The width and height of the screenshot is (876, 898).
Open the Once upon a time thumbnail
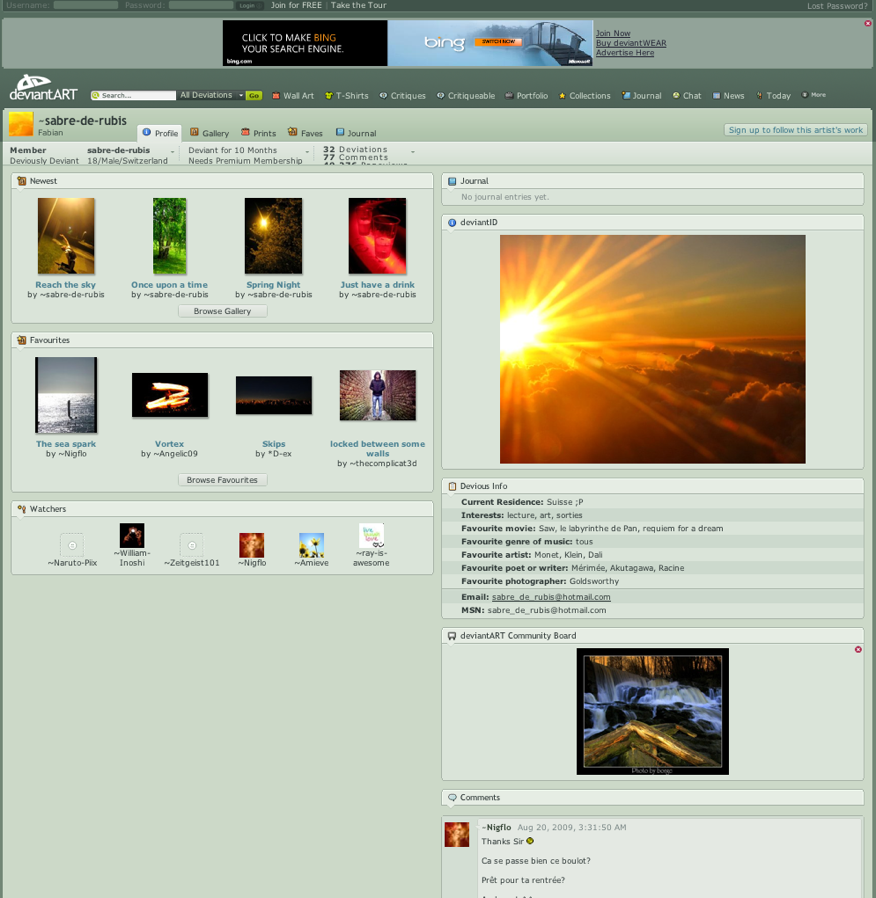tap(169, 236)
